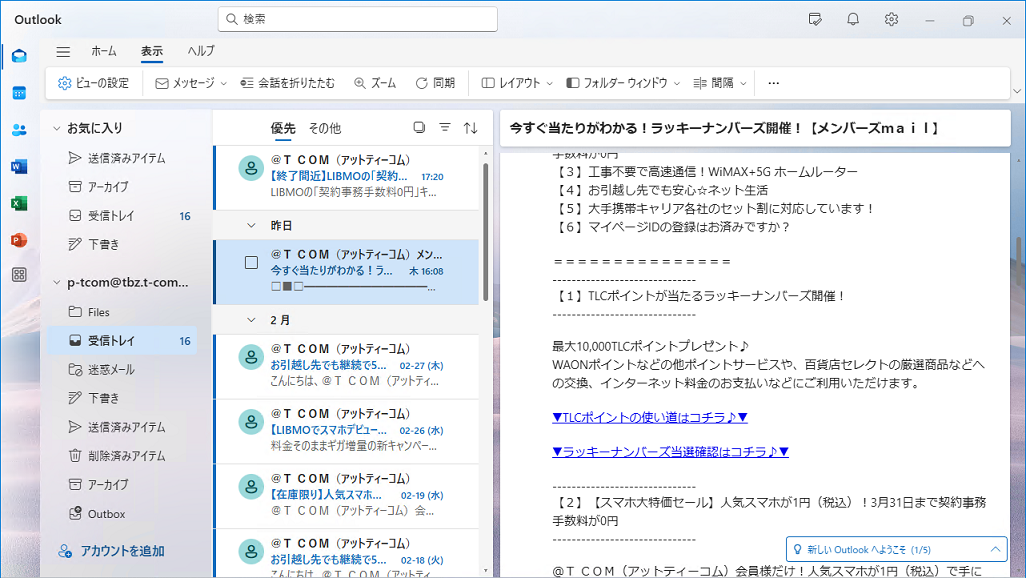1026x578 pixels.
Task: Tick the checkbox on the selected ラッキーナンバーズ mail
Action: coord(252,262)
